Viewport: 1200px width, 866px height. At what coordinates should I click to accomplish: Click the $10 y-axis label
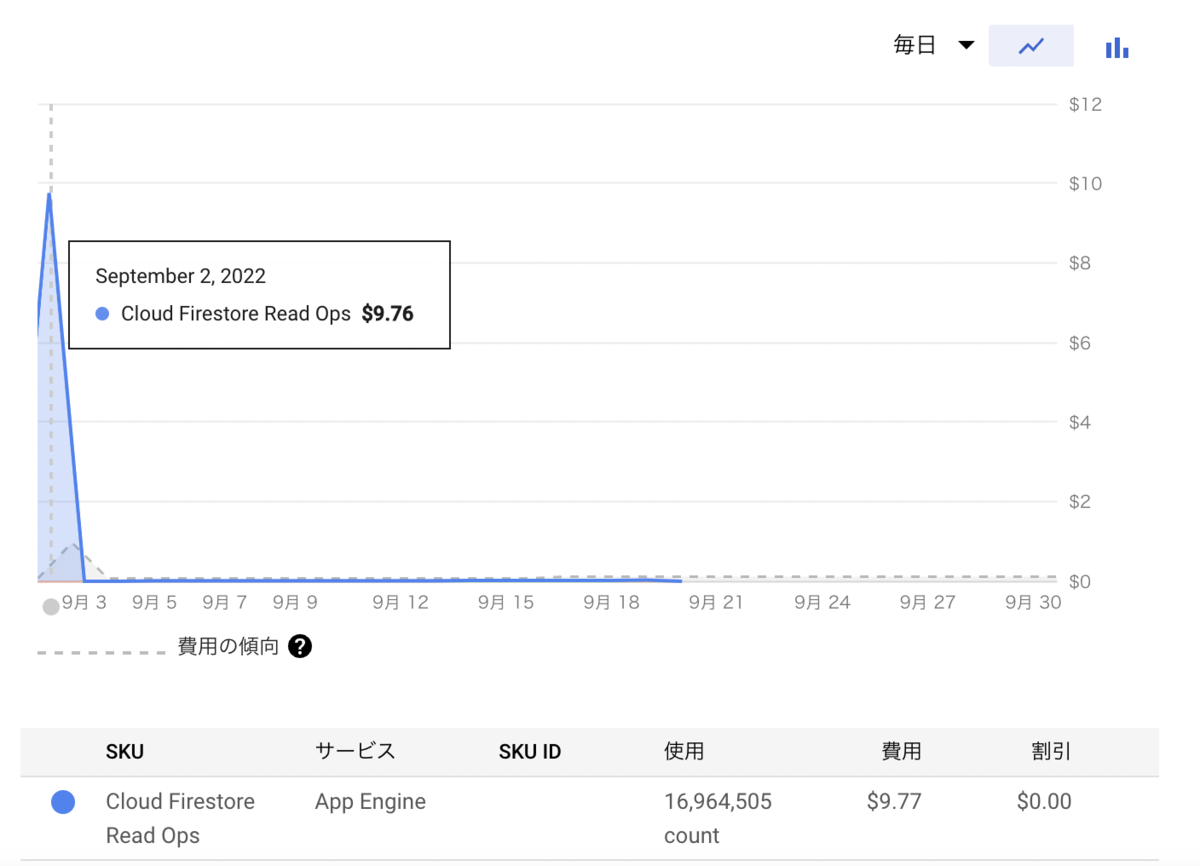[x=1085, y=183]
